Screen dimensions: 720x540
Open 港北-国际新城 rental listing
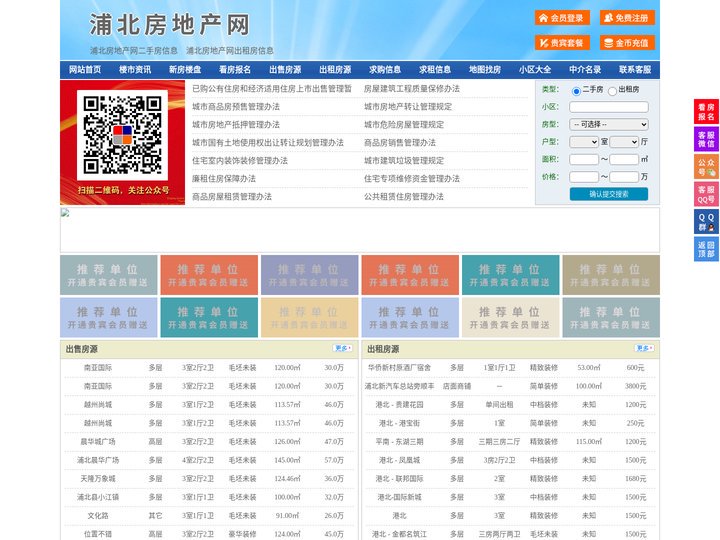pyautogui.click(x=399, y=497)
